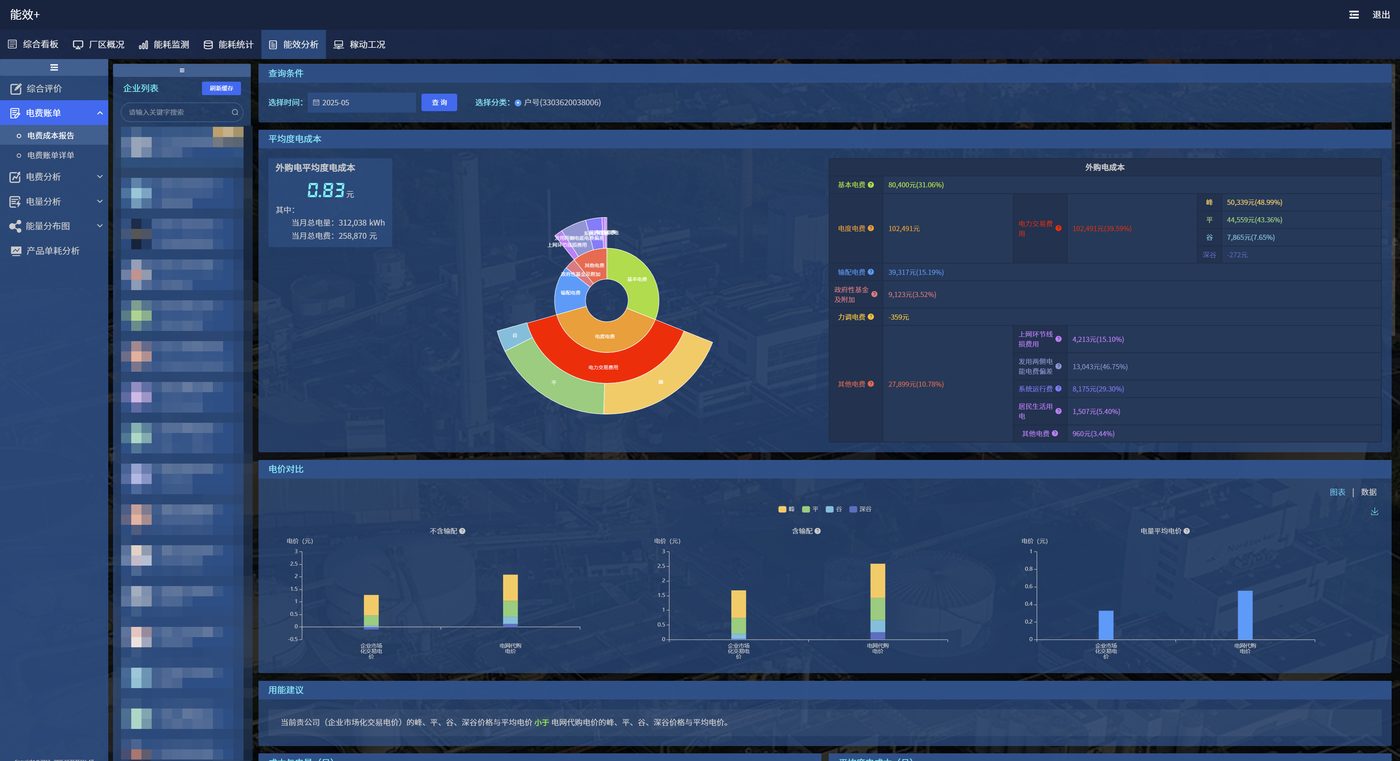
Task: Open 产品单耗分析 in the sidebar
Action: [52, 251]
